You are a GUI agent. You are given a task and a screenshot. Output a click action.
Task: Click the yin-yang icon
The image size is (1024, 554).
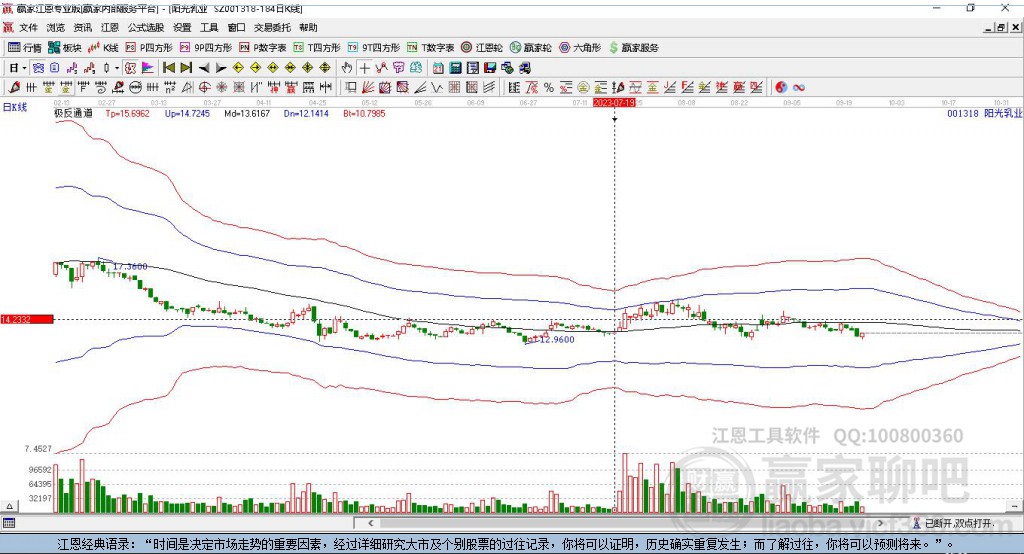[781, 87]
